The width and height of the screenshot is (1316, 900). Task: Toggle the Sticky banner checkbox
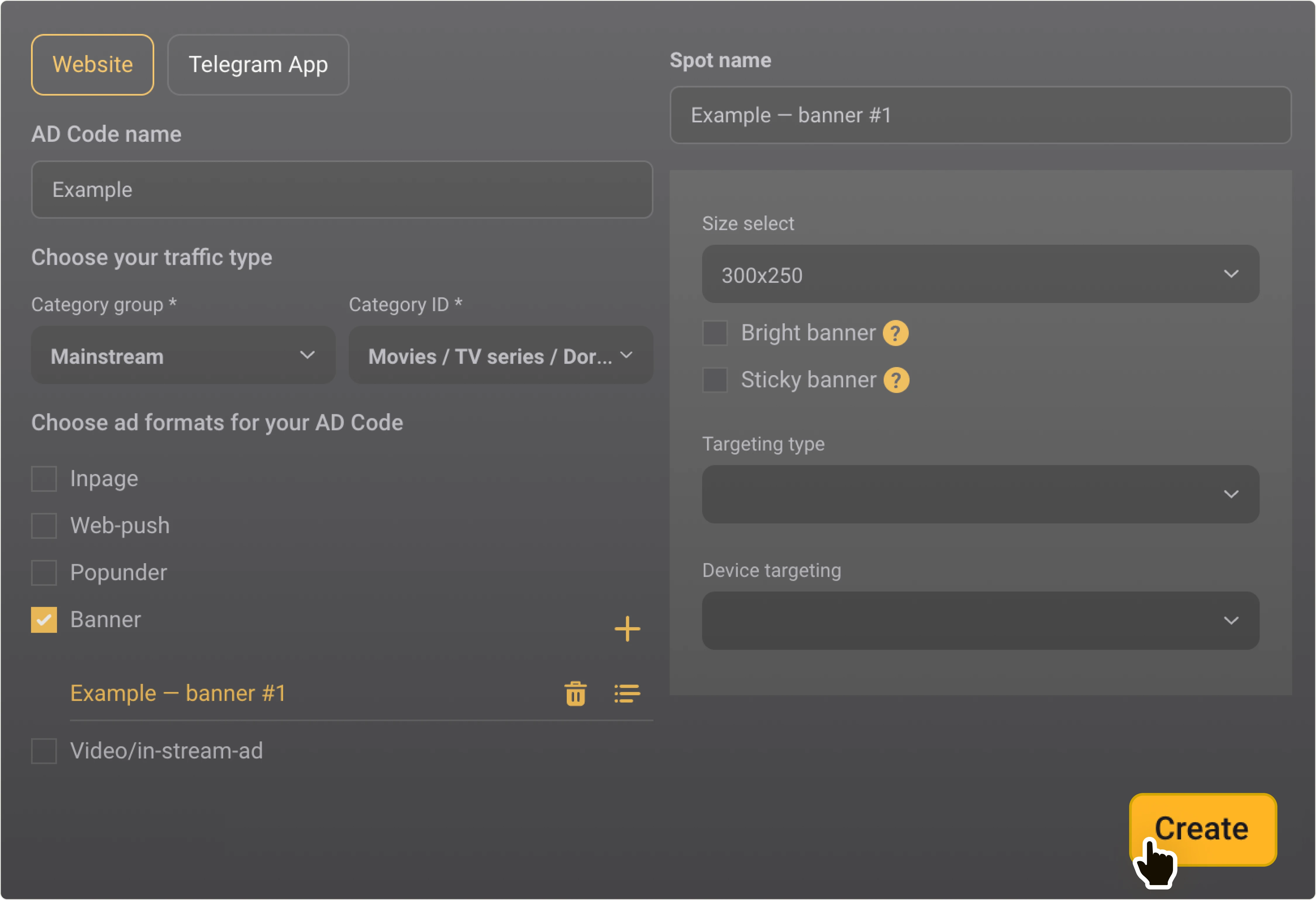[x=715, y=380]
